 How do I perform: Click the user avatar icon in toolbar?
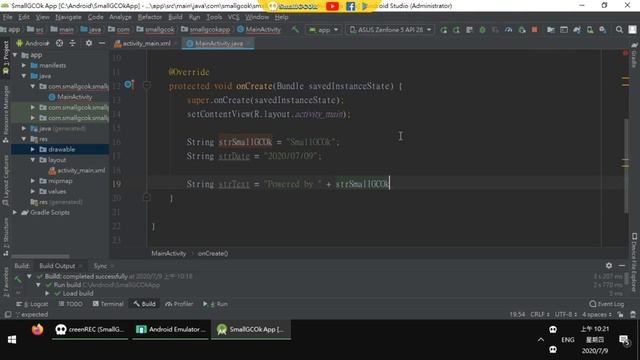pos(632,30)
